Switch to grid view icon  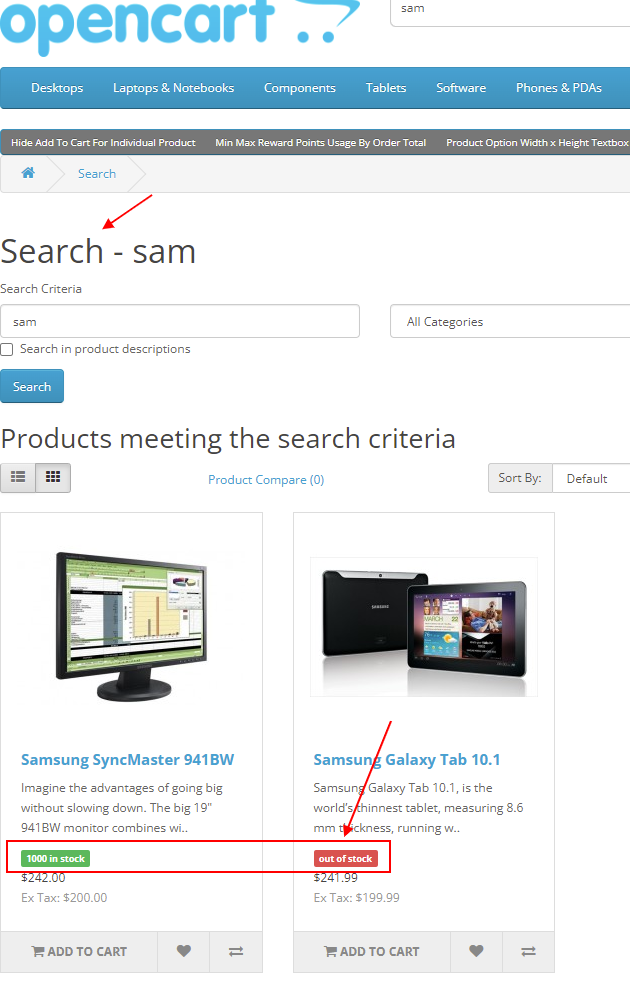53,478
